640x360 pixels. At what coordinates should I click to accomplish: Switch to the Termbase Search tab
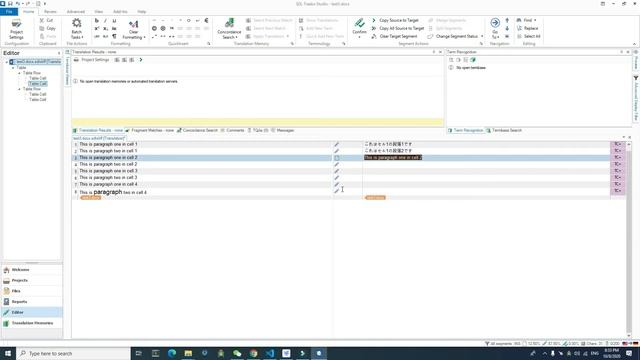pyautogui.click(x=504, y=130)
